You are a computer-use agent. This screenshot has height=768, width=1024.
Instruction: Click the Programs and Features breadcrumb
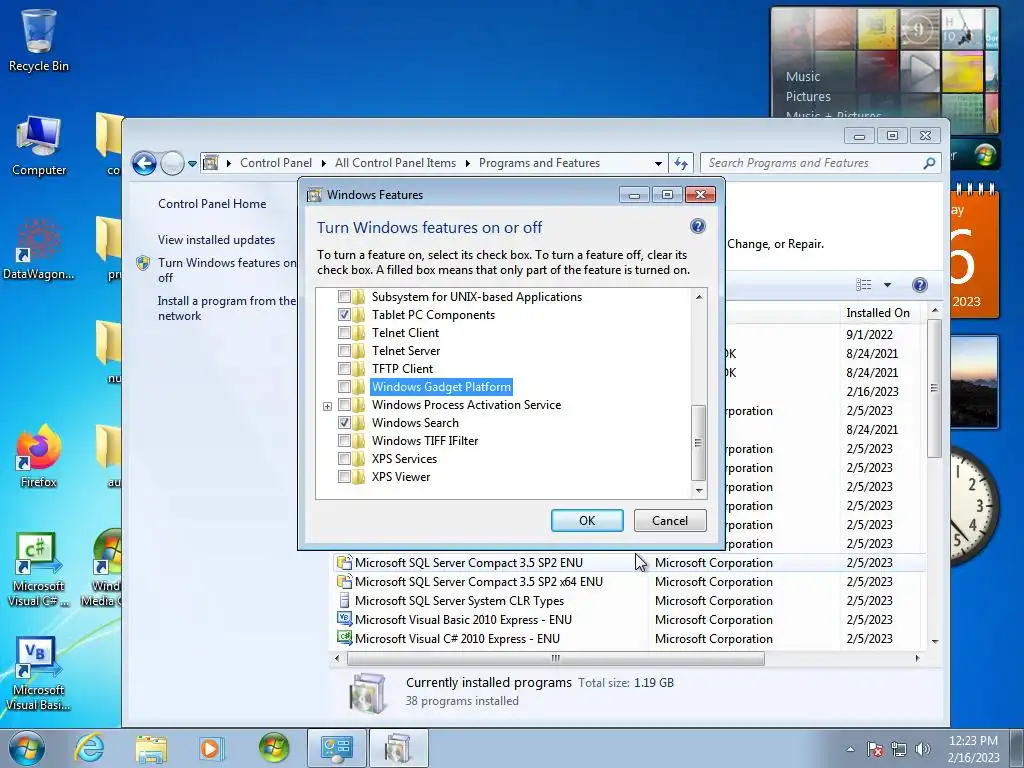pyautogui.click(x=539, y=163)
